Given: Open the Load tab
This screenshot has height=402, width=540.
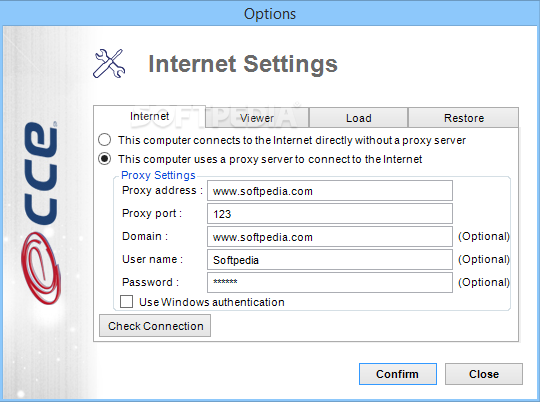Looking at the screenshot, I should pyautogui.click(x=359, y=118).
